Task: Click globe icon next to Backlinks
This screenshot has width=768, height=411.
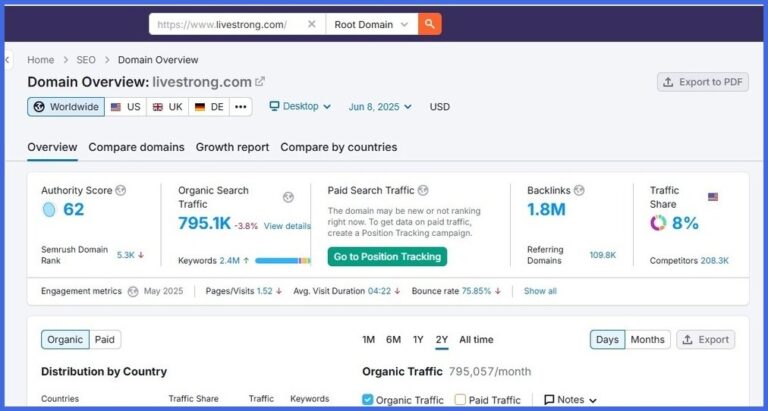Action: (579, 191)
